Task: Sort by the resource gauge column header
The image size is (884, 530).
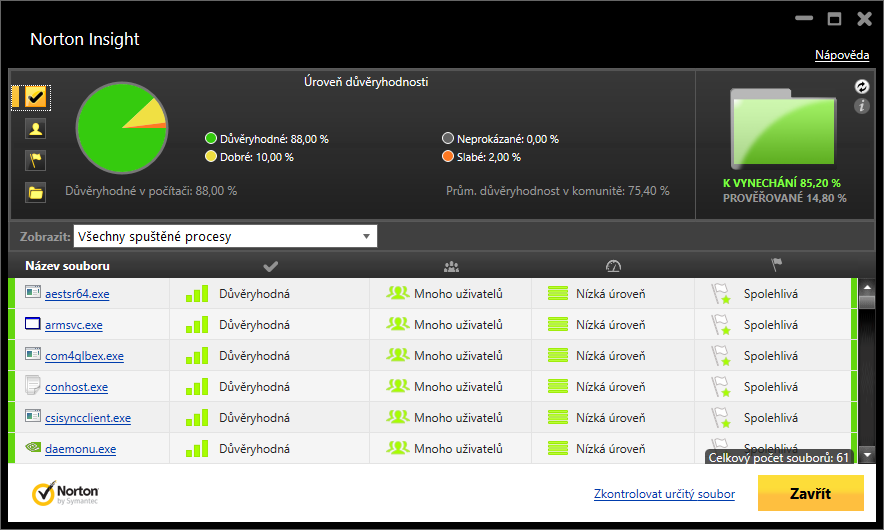Action: click(613, 266)
